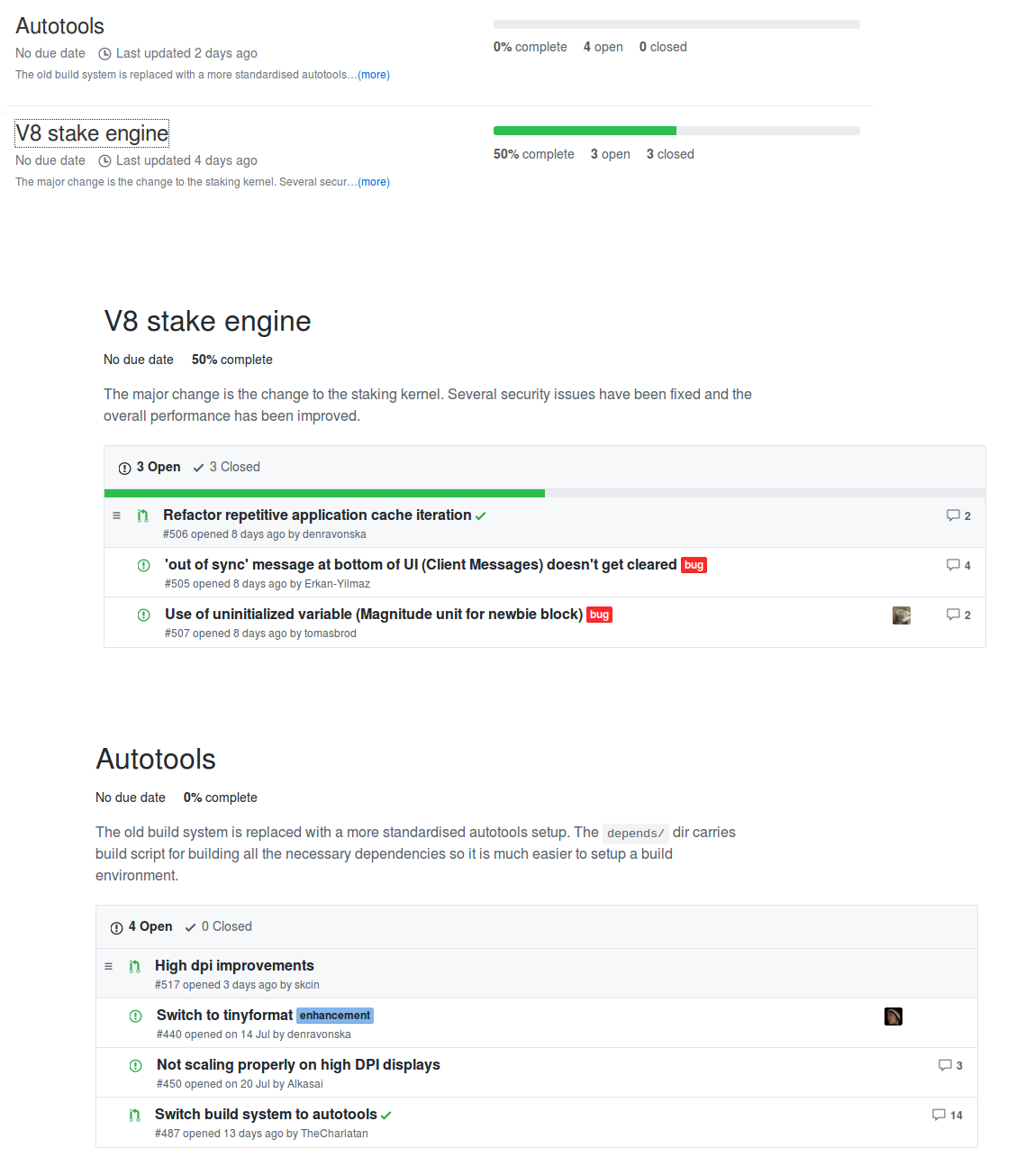Click comment icon on 'out of sync' issue
This screenshot has height=1176, width=1016.
[x=953, y=565]
